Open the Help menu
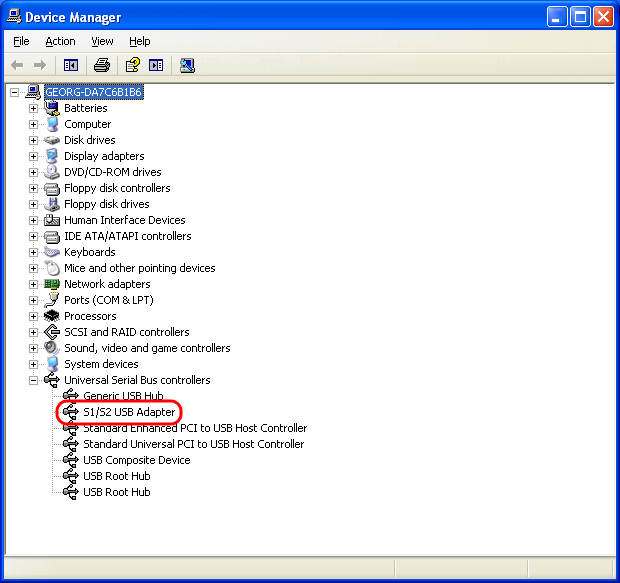The image size is (620, 583). [x=140, y=41]
